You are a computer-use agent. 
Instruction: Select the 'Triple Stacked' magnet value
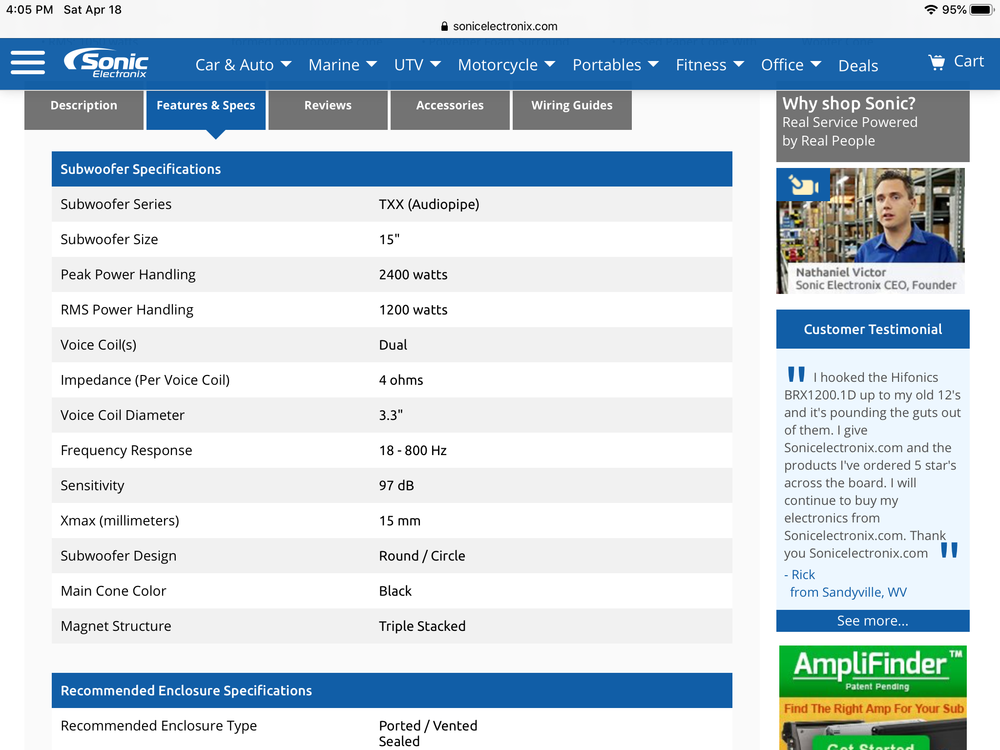pos(422,626)
